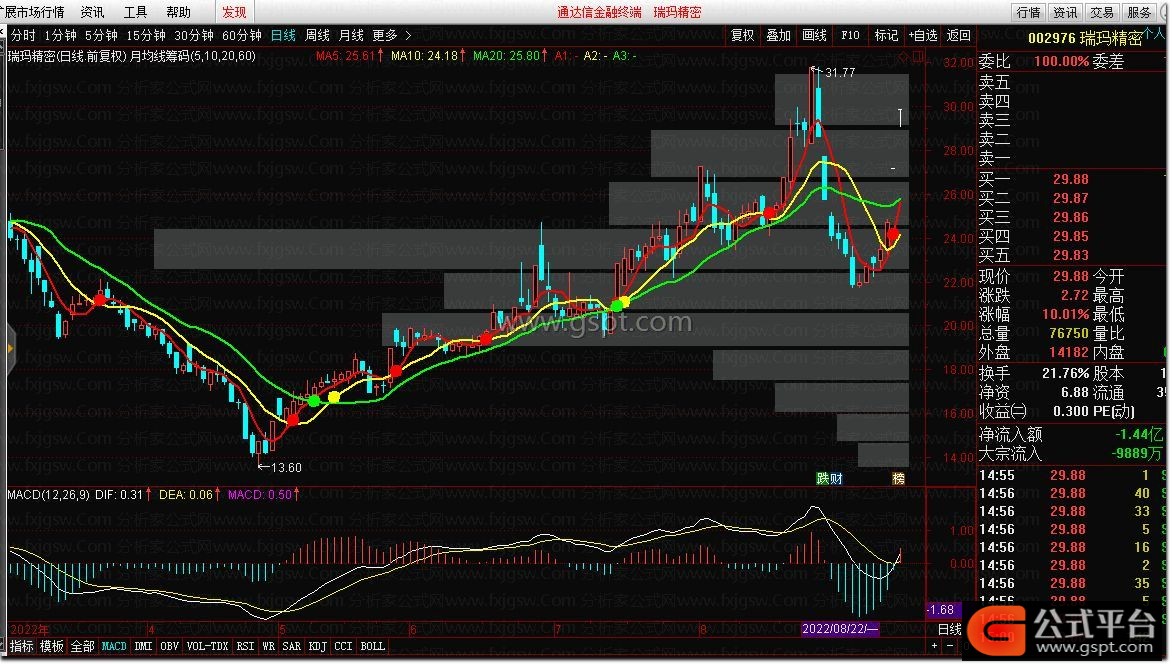Open the 发现 (discover) tab
This screenshot has width=1172, height=664.
click(234, 12)
